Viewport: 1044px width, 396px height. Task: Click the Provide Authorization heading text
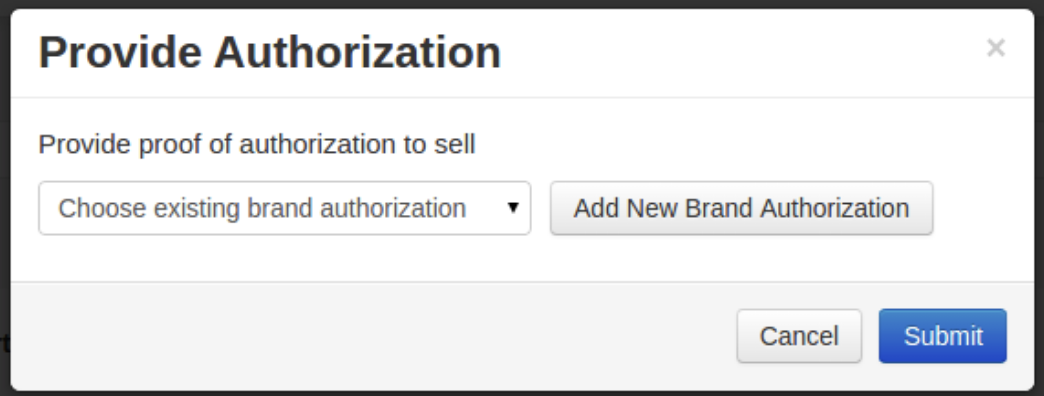pyautogui.click(x=270, y=52)
